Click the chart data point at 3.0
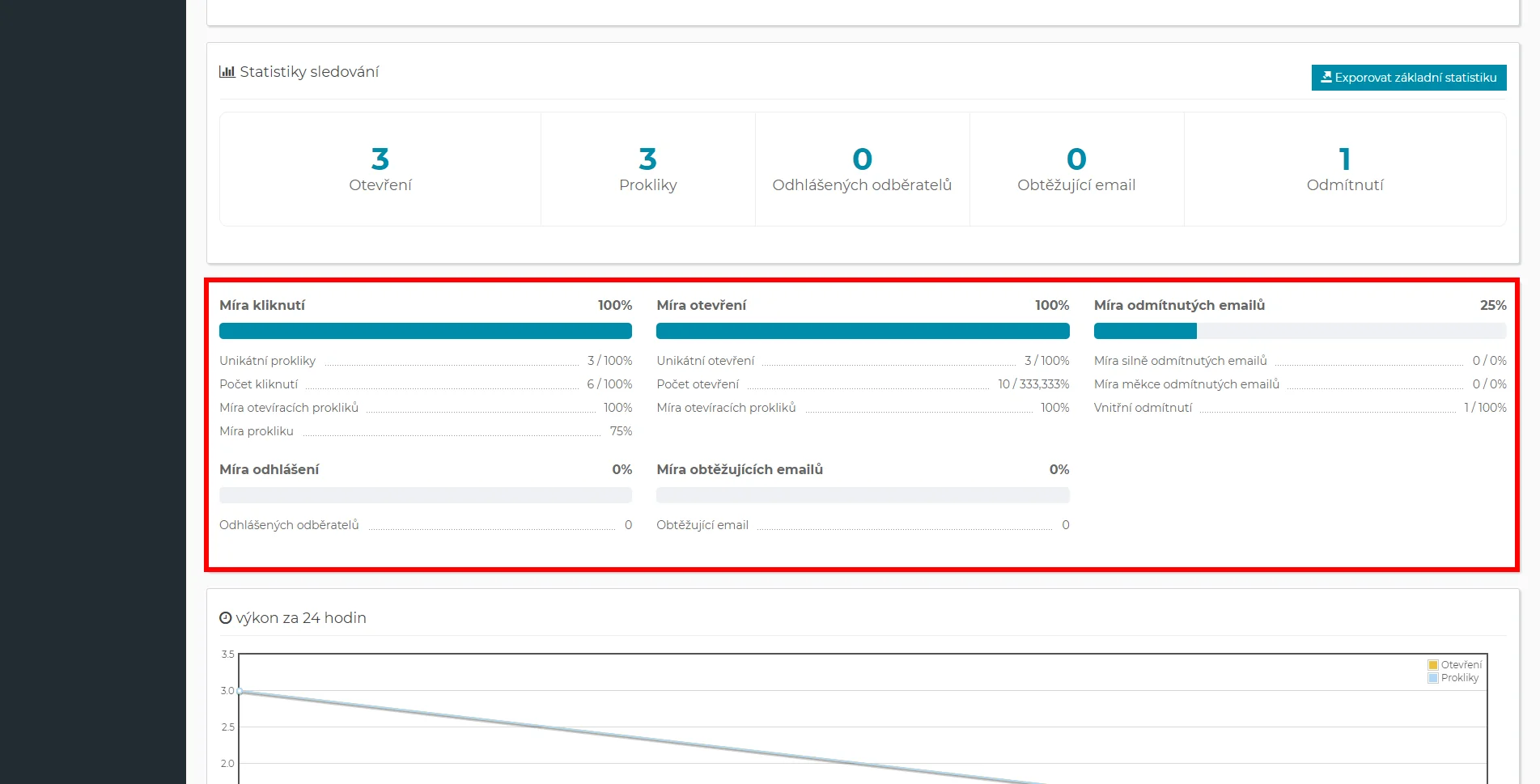Image resolution: width=1540 pixels, height=784 pixels. (x=240, y=691)
